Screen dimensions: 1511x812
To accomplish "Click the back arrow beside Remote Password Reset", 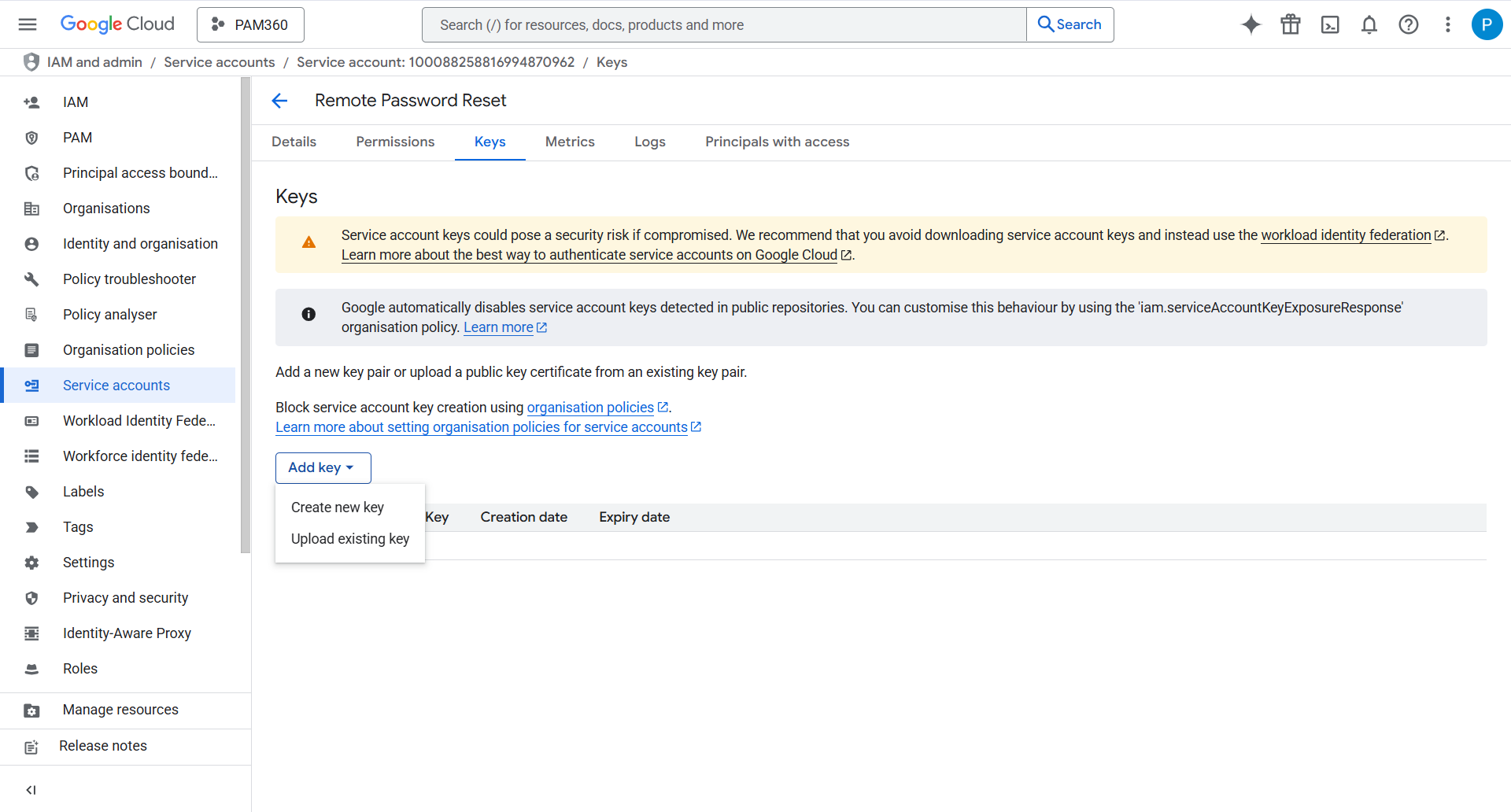I will [280, 101].
